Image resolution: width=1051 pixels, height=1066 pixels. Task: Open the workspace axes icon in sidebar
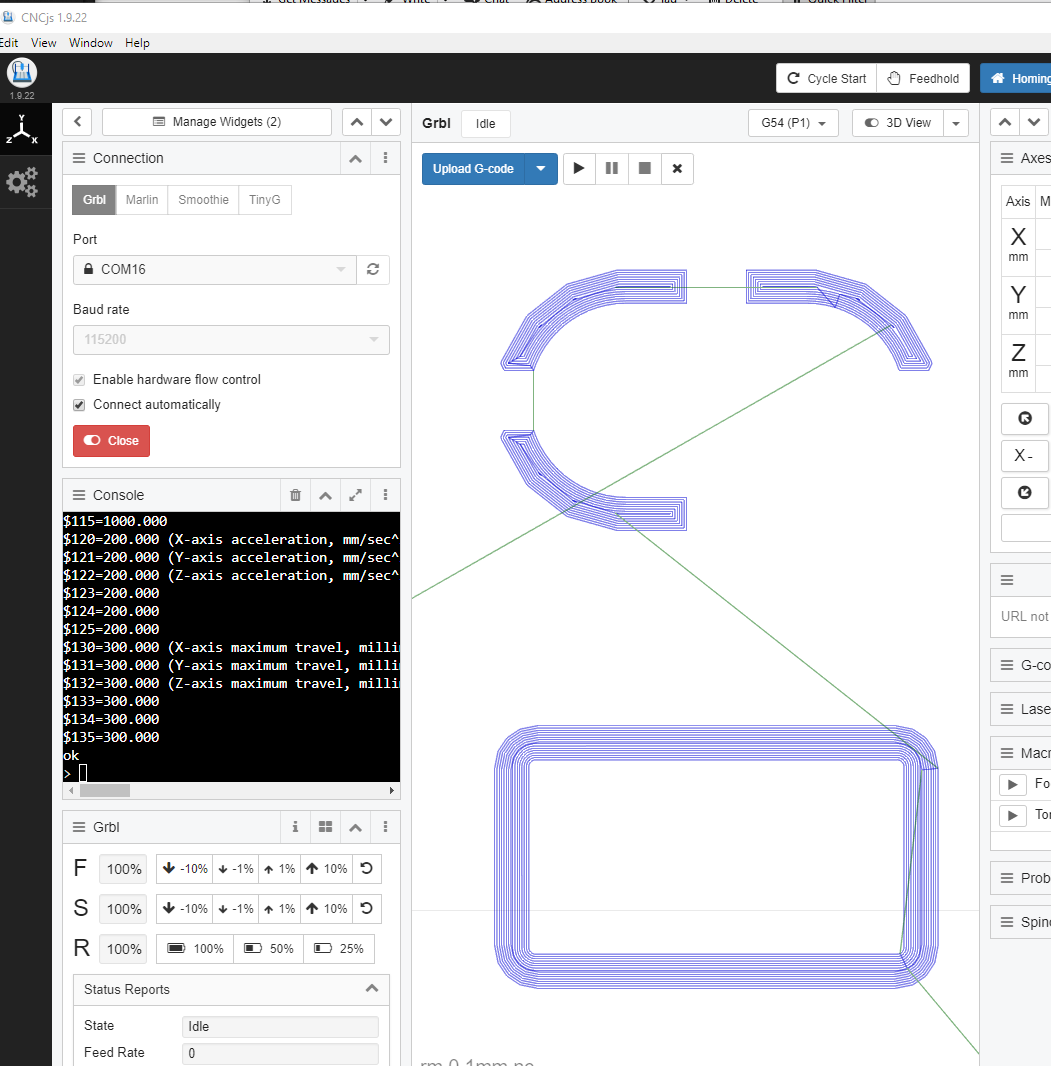[22, 129]
